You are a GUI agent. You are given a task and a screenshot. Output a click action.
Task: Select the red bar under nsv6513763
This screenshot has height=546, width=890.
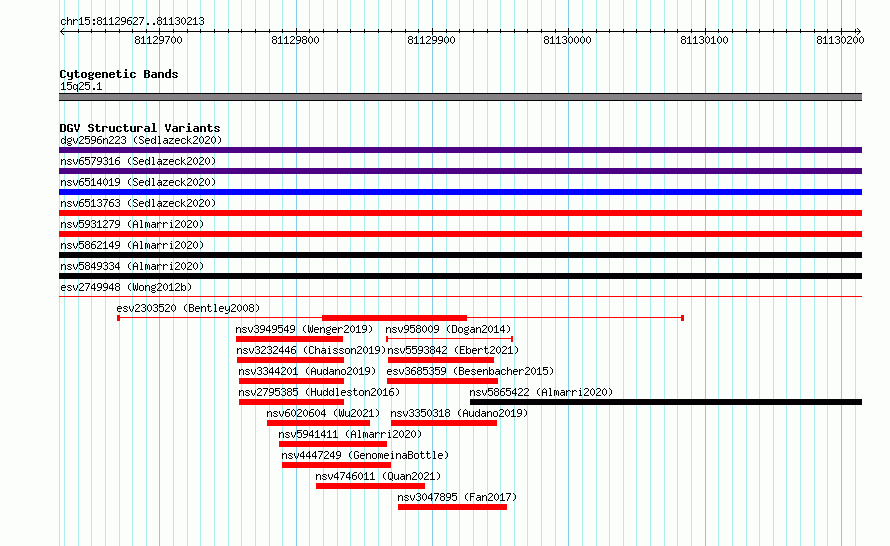click(460, 213)
